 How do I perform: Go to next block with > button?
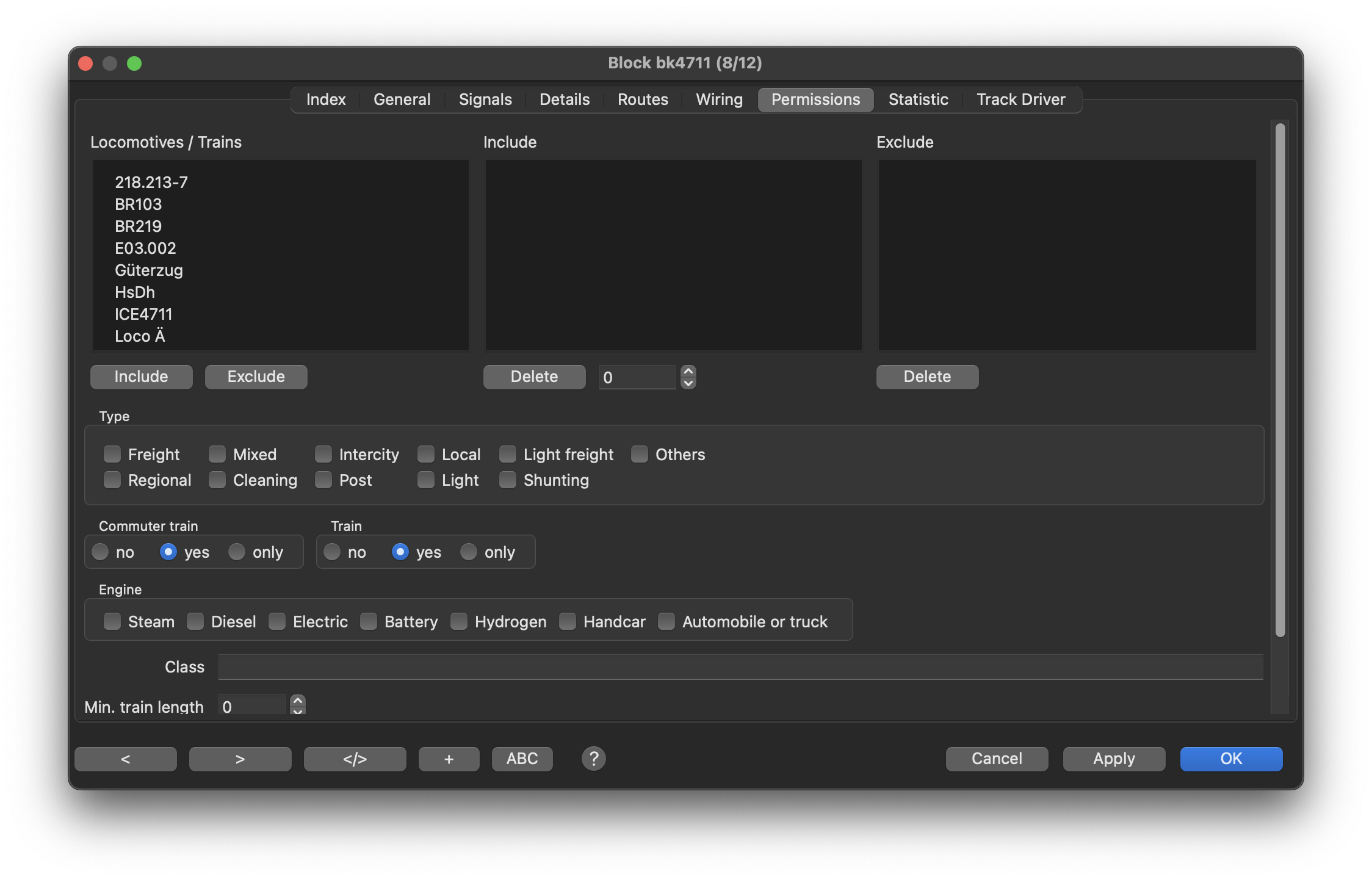point(240,759)
